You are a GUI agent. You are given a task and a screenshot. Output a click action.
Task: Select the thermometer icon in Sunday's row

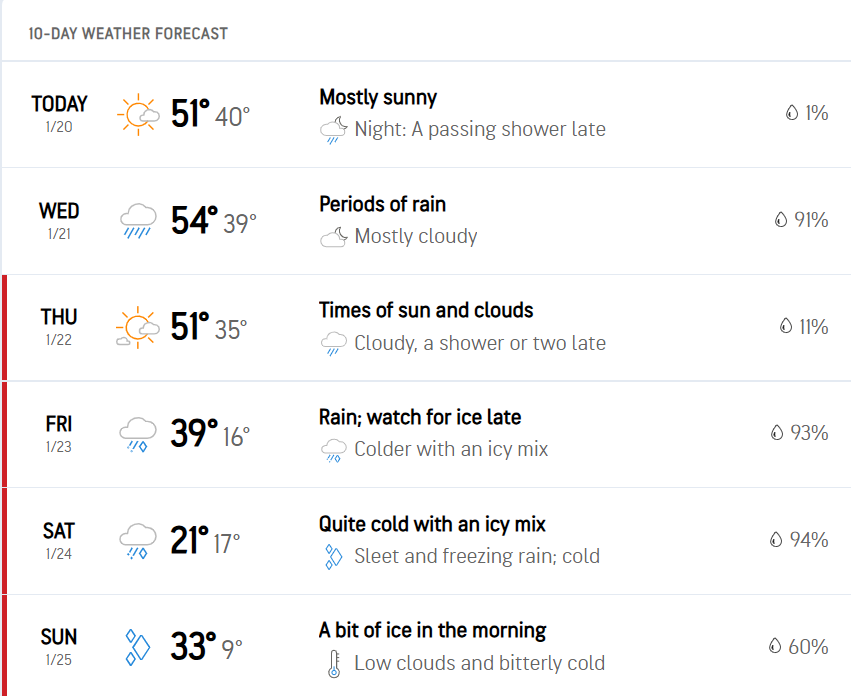333,662
